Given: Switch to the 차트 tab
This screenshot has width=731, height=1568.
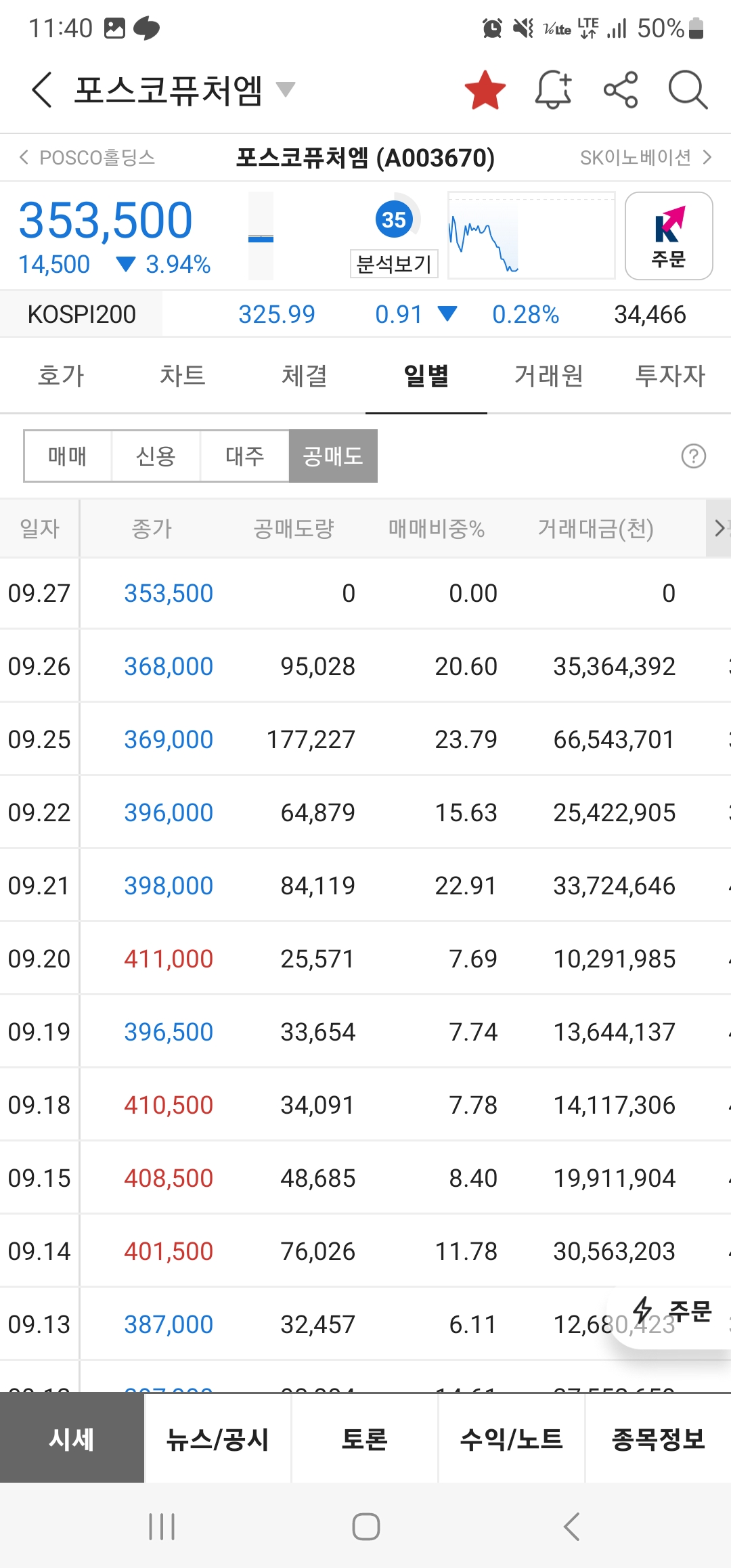Looking at the screenshot, I should pyautogui.click(x=183, y=375).
